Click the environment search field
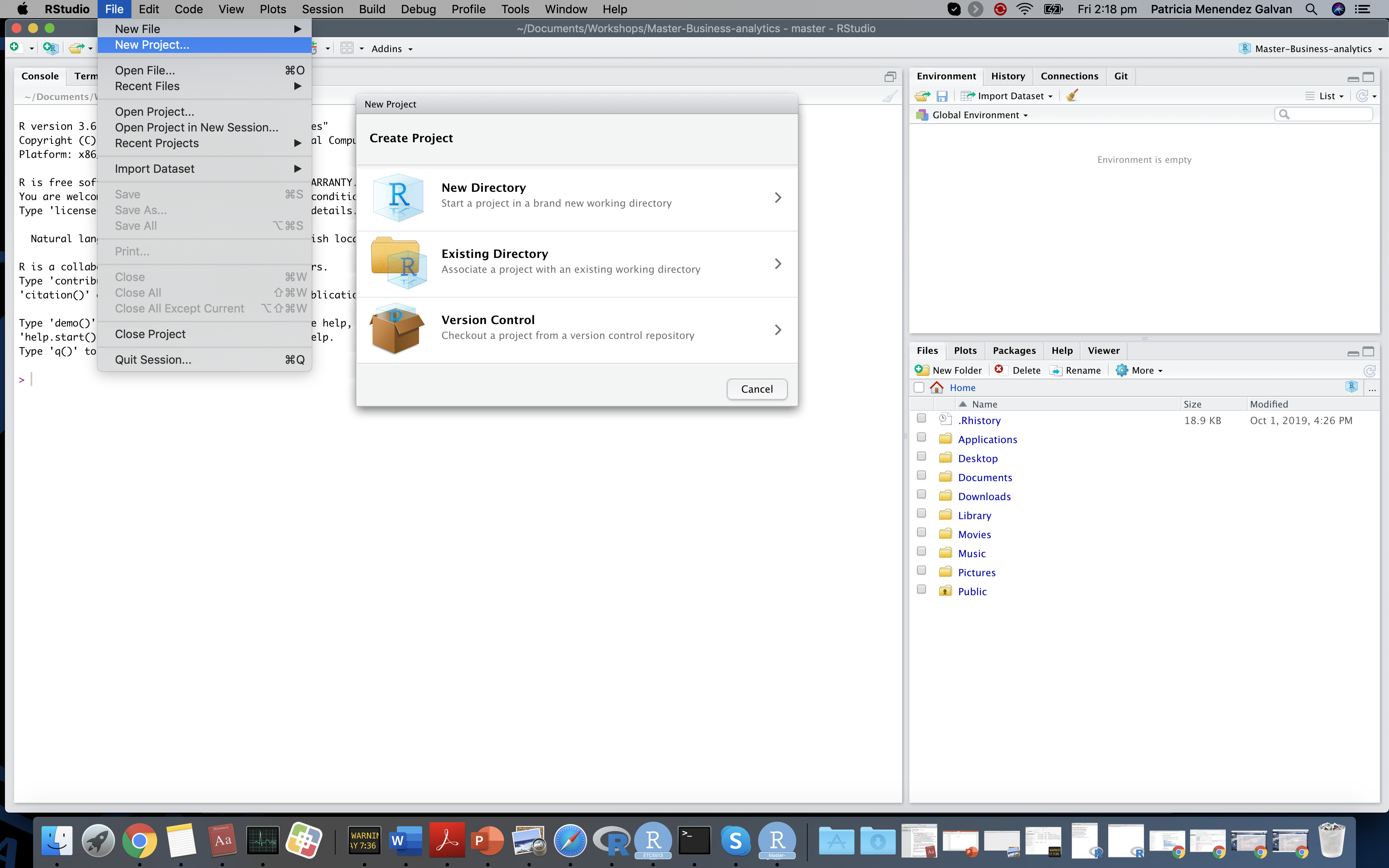 [1327, 114]
